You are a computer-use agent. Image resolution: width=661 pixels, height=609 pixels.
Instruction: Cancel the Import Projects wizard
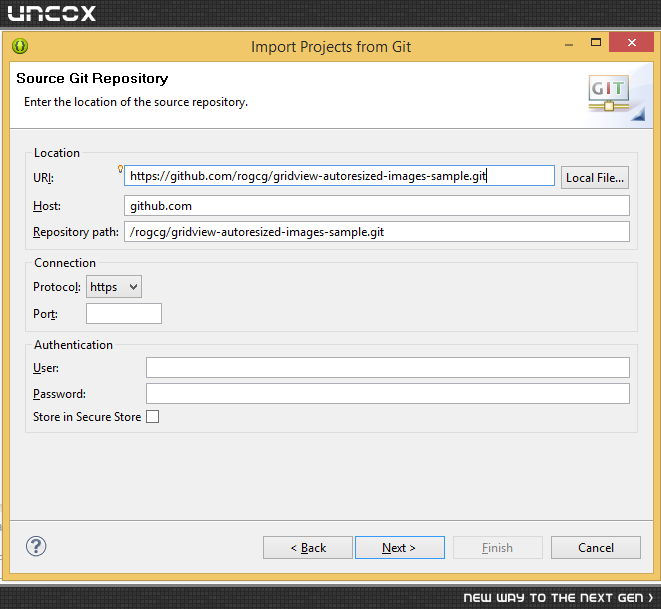(596, 547)
